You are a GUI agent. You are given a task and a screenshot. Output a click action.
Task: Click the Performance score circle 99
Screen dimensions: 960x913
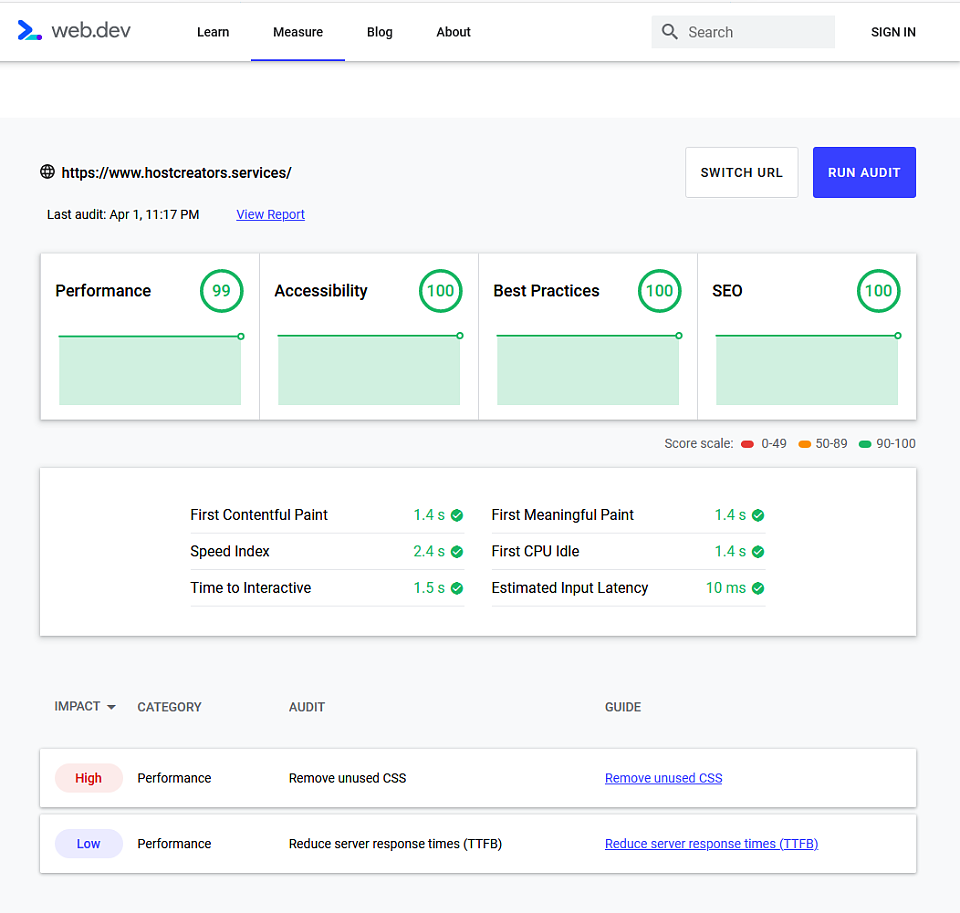tap(221, 291)
